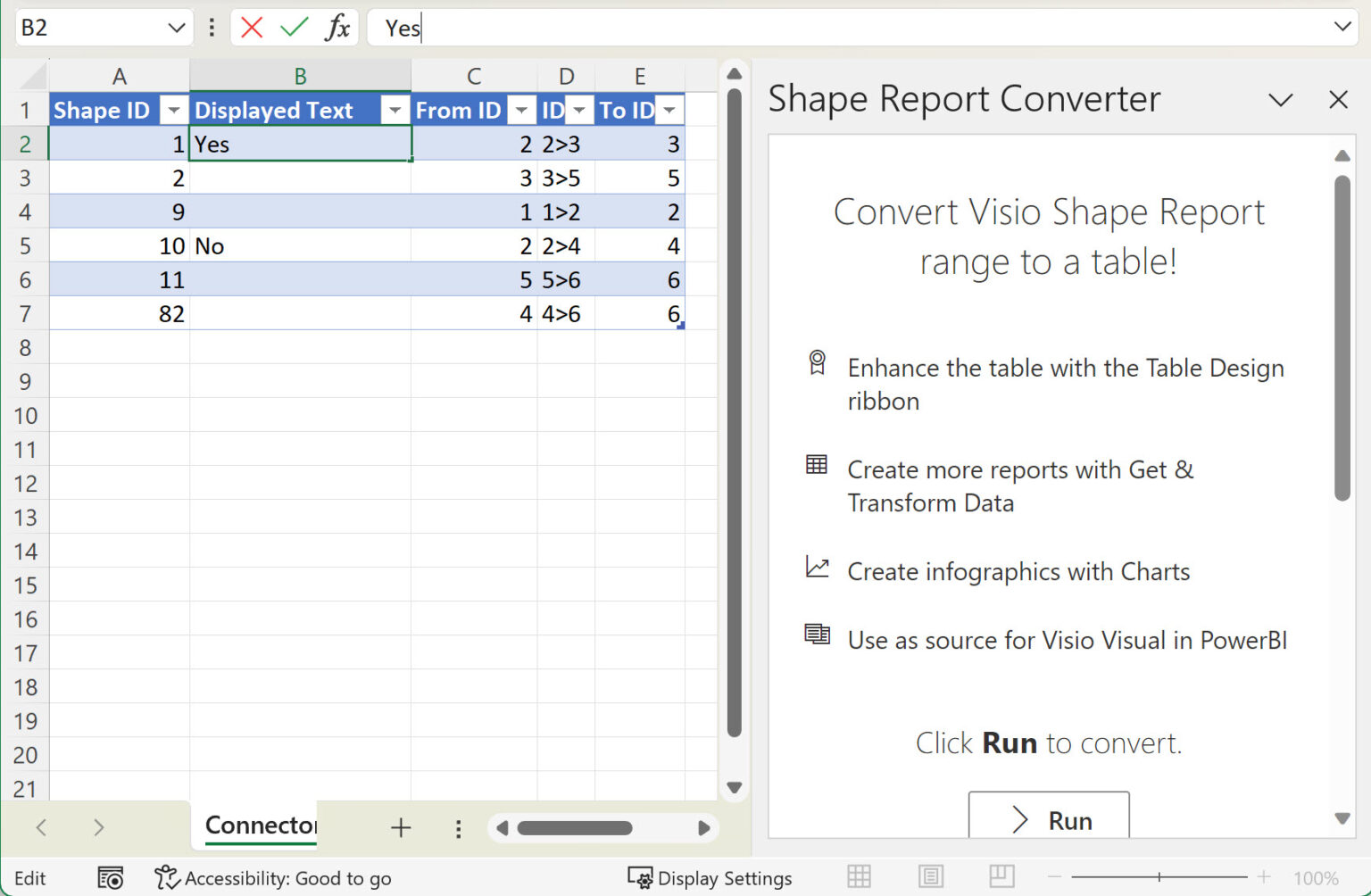Zoom out using the minus icon
The image size is (1371, 896).
[x=1055, y=876]
